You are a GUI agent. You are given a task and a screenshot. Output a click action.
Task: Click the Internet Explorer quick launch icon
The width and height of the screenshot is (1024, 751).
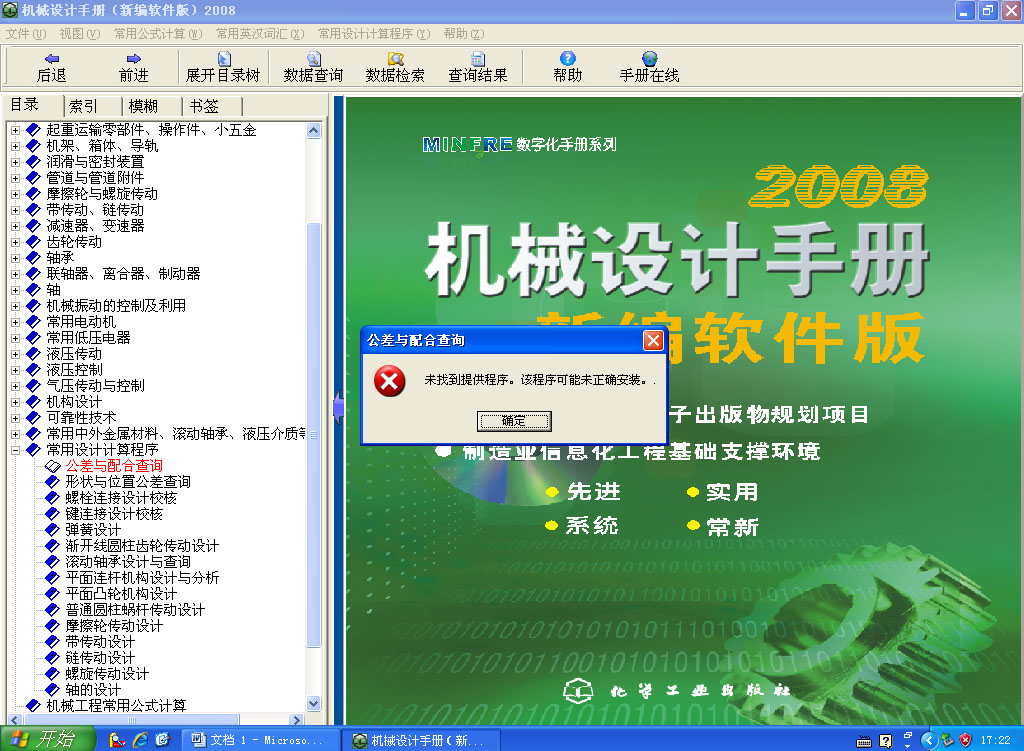click(x=140, y=739)
